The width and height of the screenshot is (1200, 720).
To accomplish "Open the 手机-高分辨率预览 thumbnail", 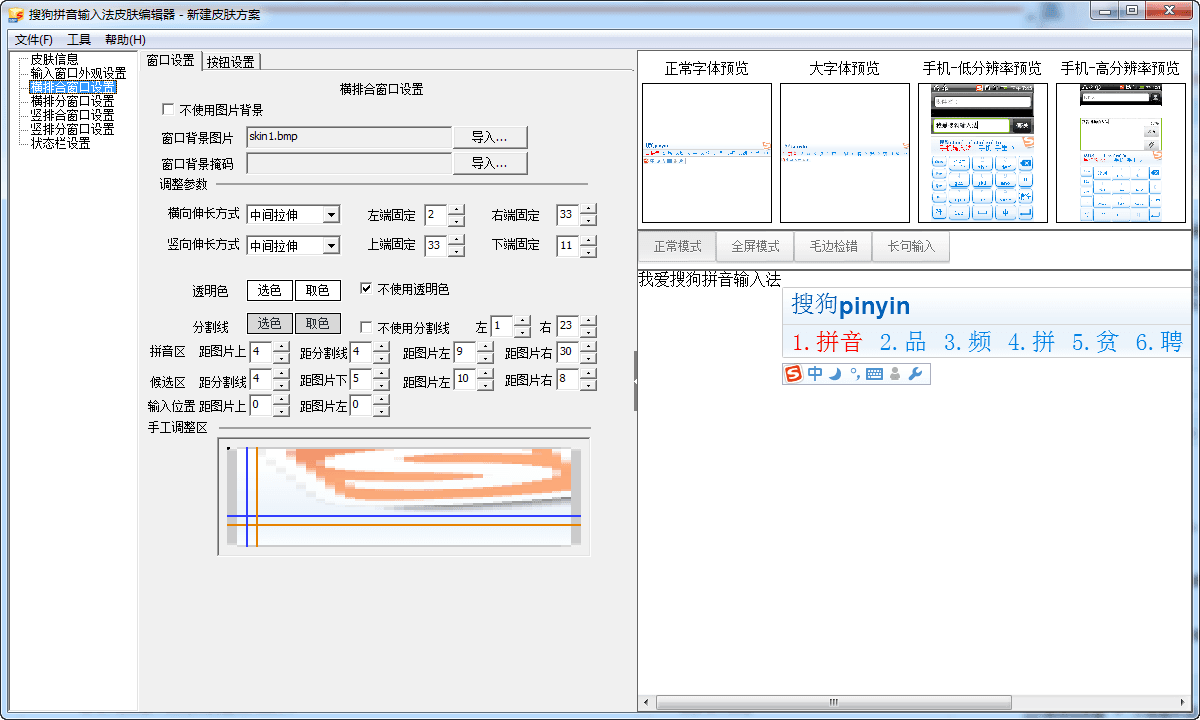I will [x=1121, y=153].
